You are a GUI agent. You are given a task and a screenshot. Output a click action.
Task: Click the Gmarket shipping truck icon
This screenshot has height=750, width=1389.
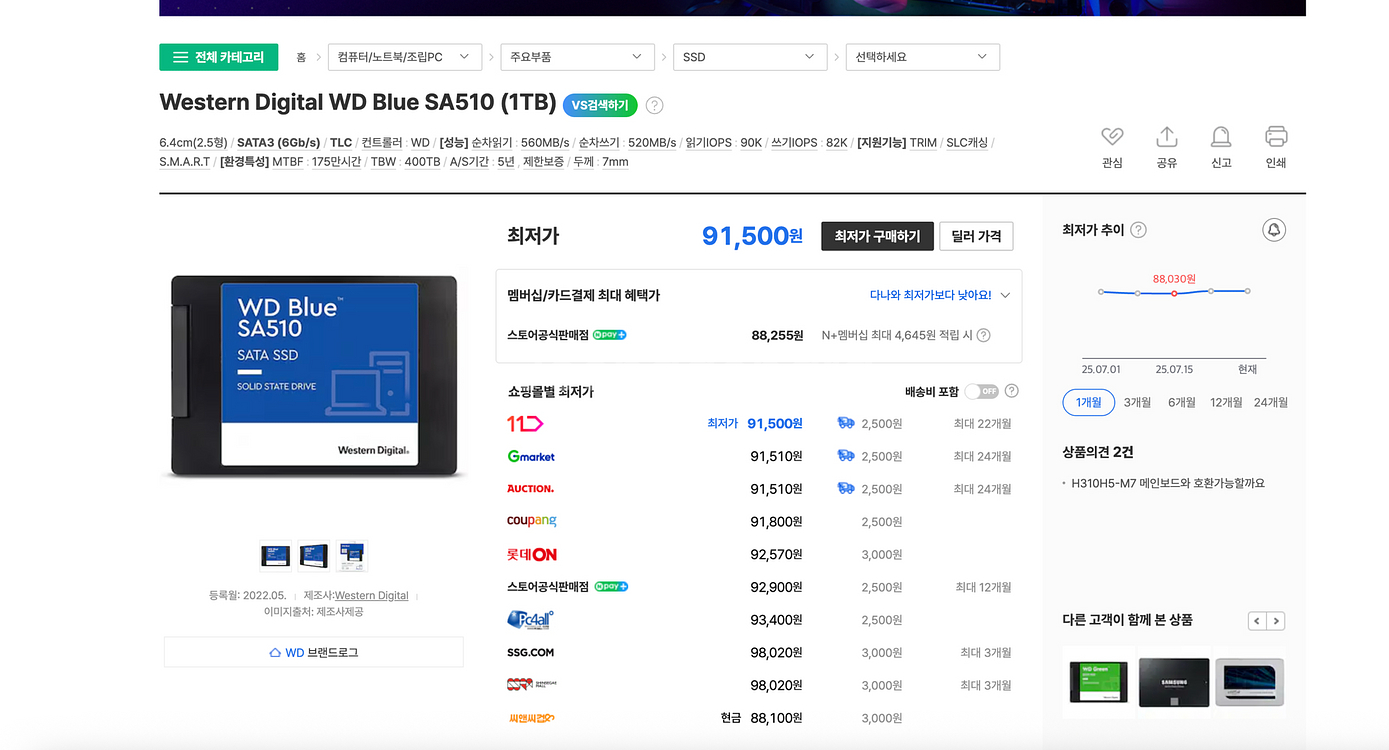[846, 456]
